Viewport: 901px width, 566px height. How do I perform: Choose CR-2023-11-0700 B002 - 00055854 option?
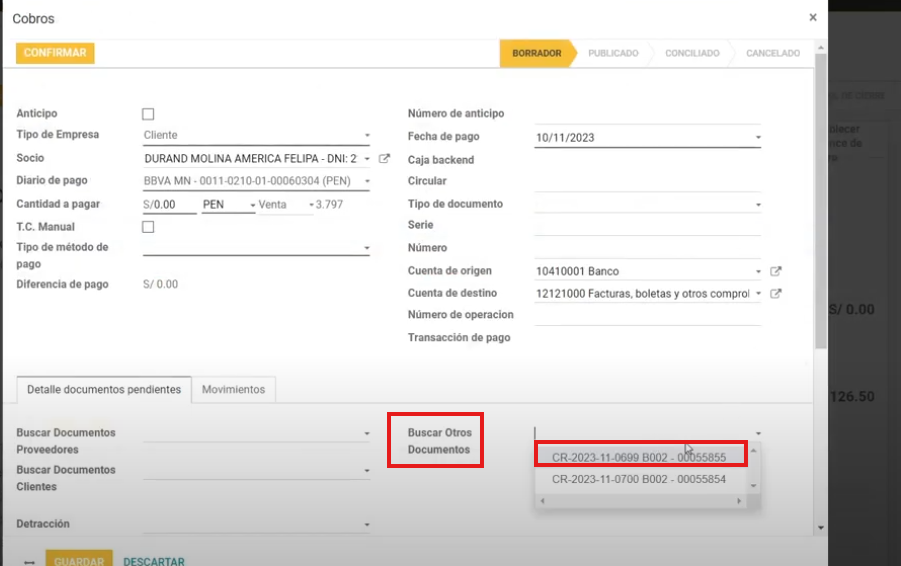click(641, 479)
